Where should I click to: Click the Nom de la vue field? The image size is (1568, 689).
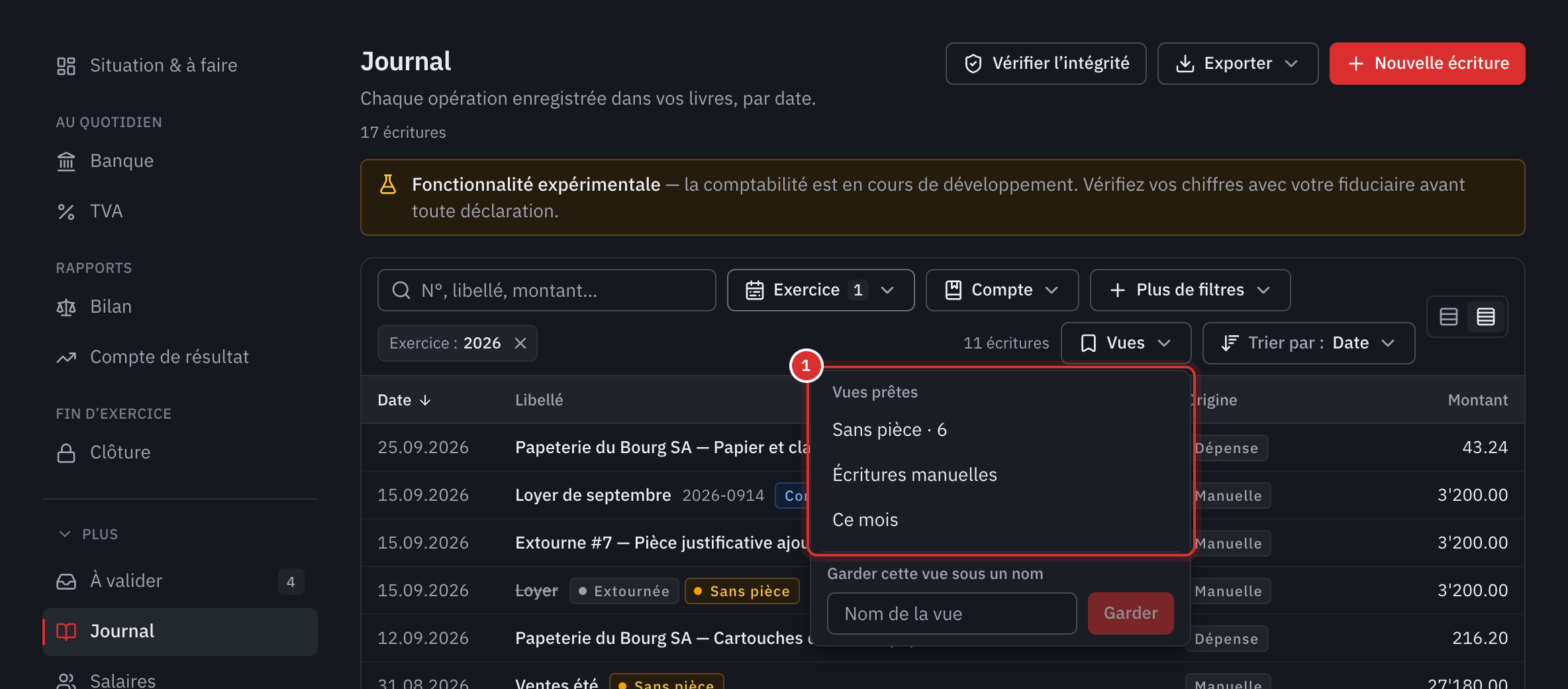click(952, 613)
